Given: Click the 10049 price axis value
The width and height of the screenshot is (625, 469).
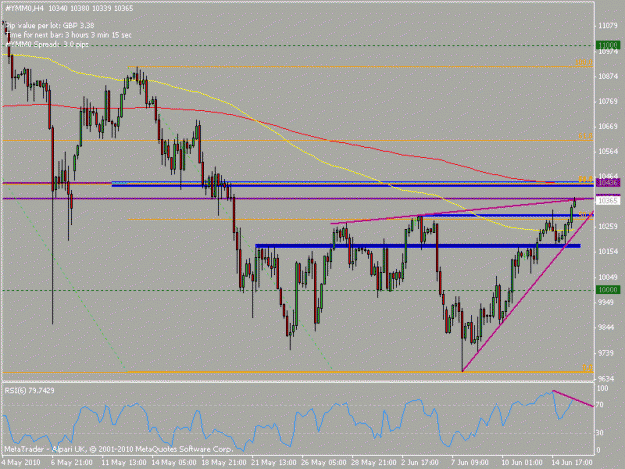Looking at the screenshot, I should coord(608,277).
